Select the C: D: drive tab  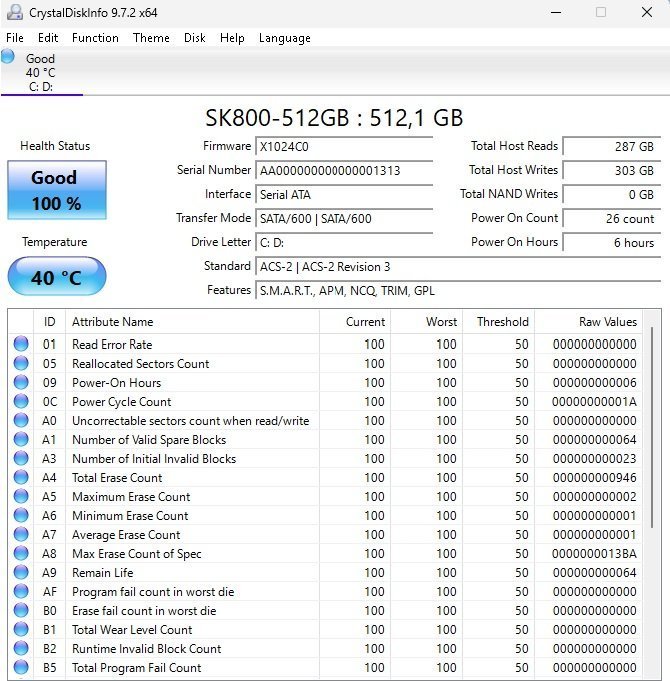(x=41, y=73)
